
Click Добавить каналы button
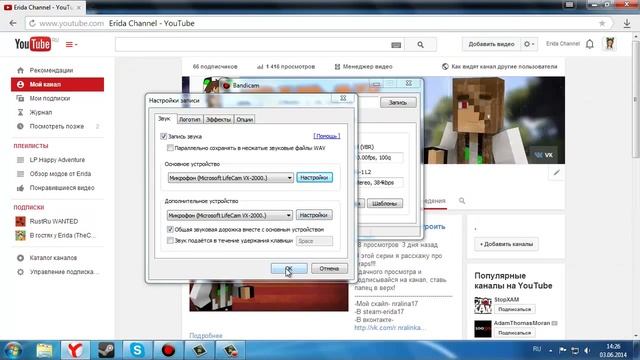pyautogui.click(x=506, y=244)
